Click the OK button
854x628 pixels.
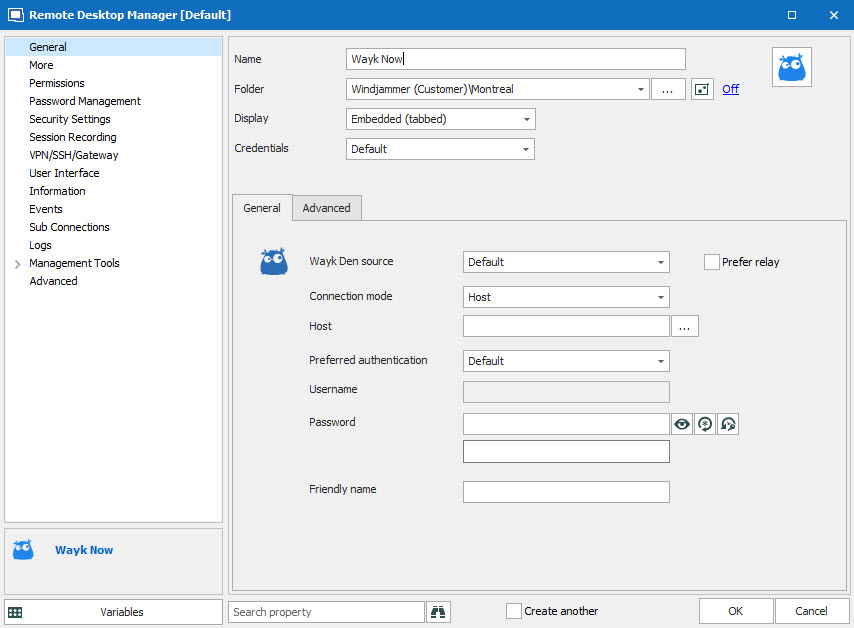tap(736, 611)
